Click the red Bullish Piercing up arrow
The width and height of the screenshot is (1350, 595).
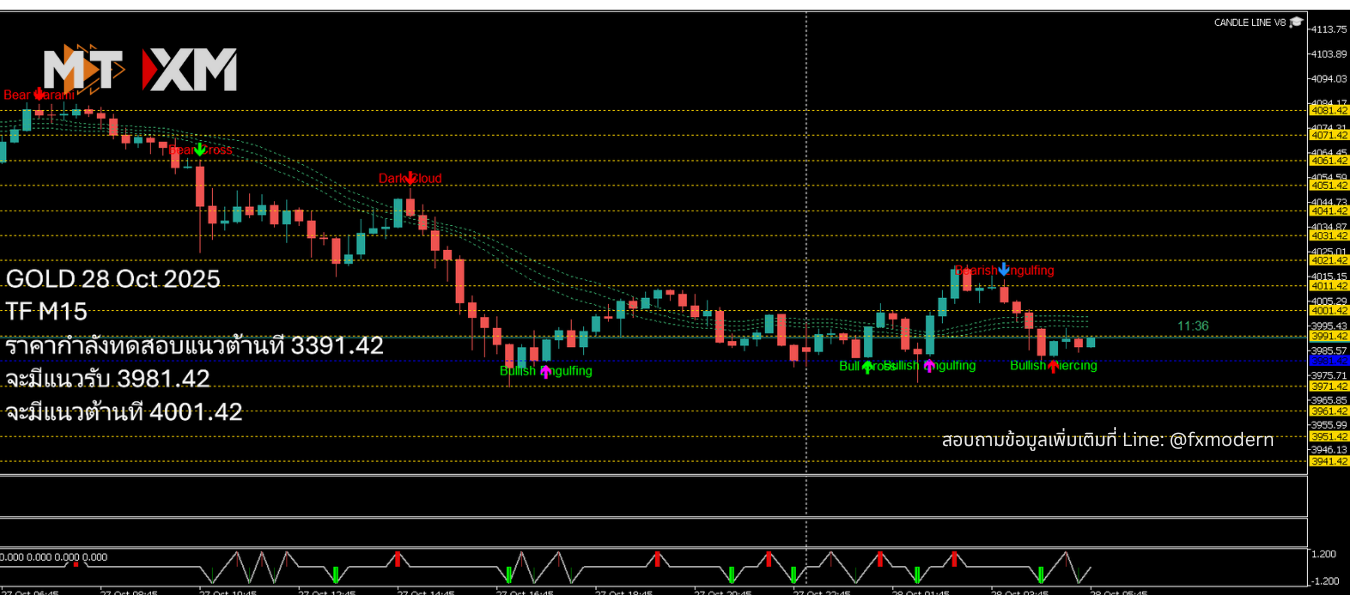[x=1053, y=366]
